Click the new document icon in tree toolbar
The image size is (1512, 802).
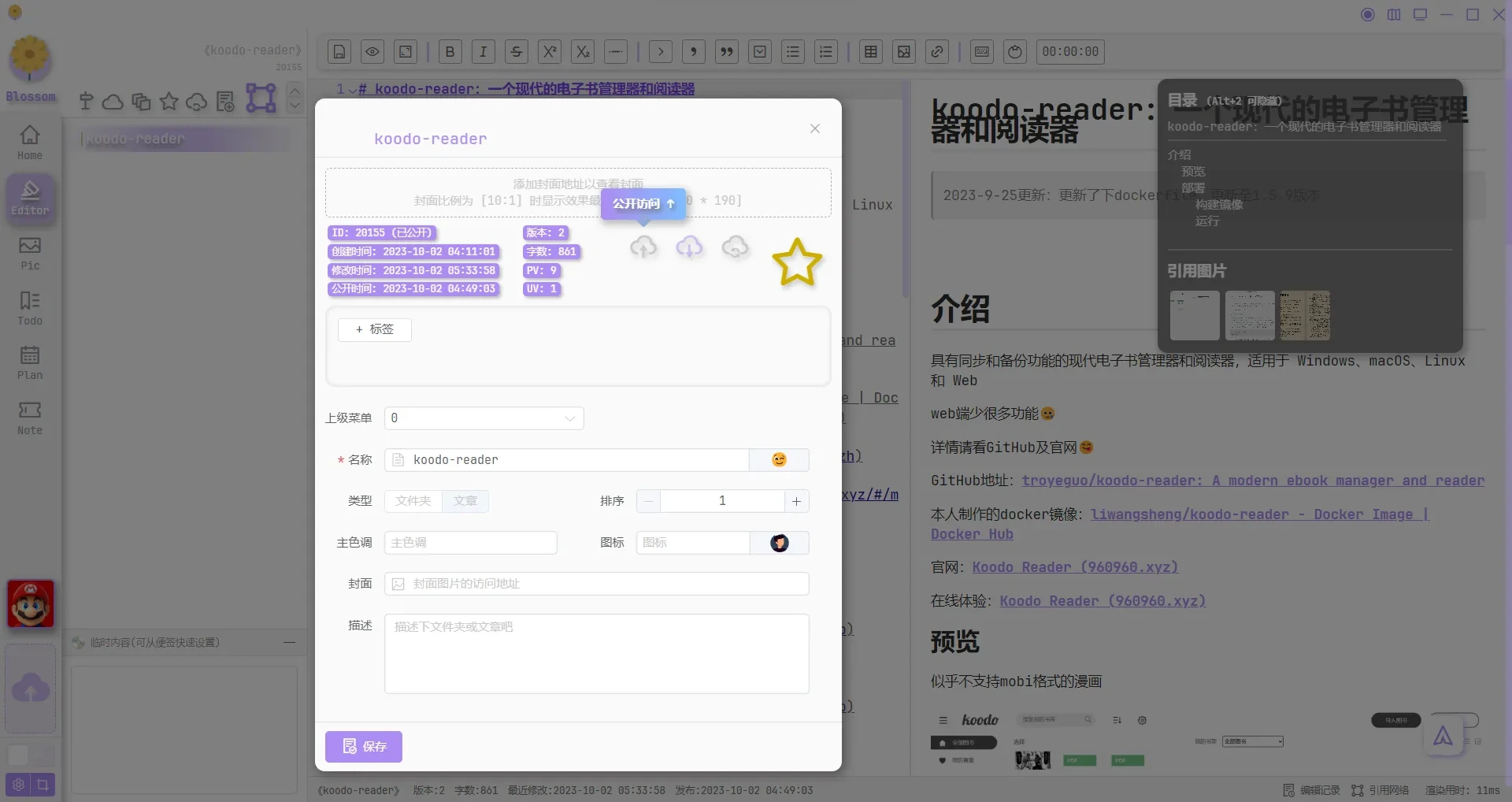tap(225, 101)
